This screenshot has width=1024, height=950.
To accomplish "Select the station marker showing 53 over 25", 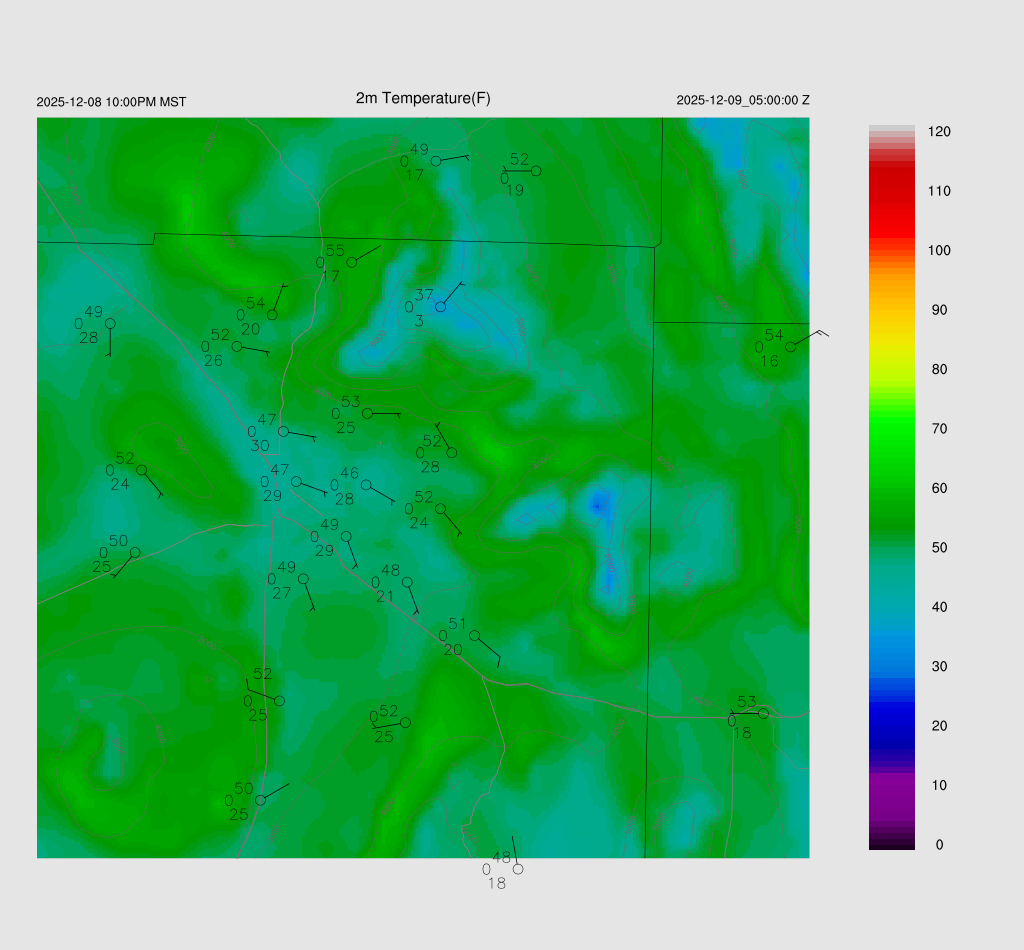I will pos(367,413).
